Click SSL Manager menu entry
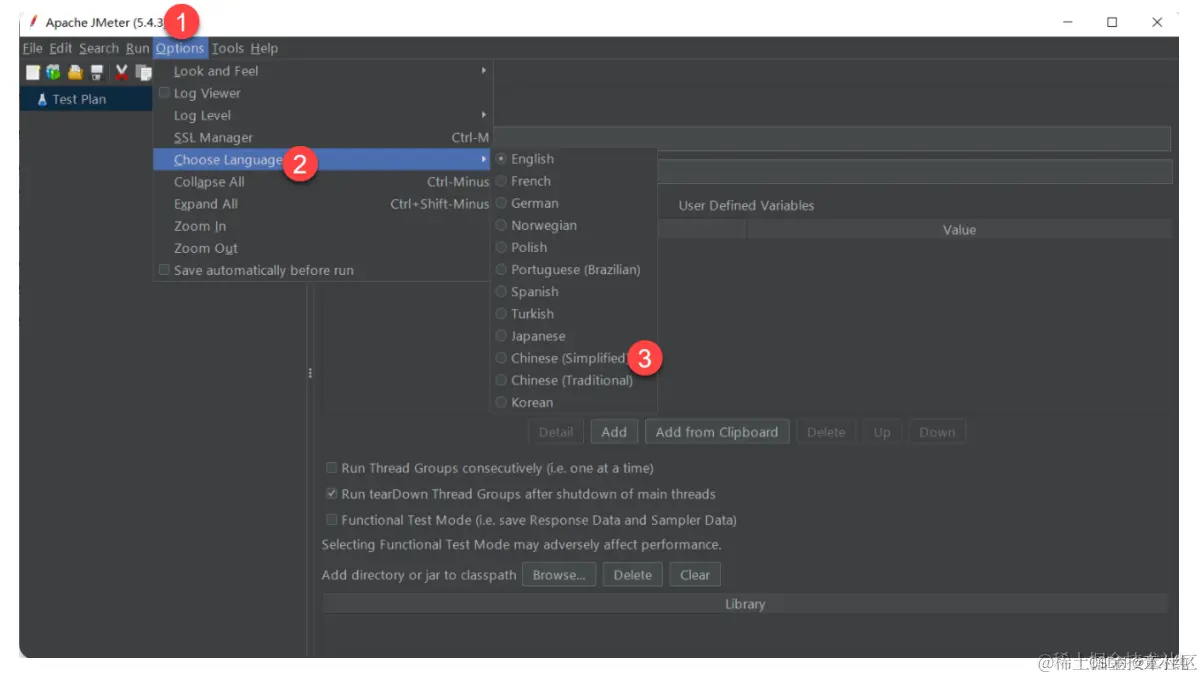This screenshot has height=679, width=1204. (x=322, y=137)
